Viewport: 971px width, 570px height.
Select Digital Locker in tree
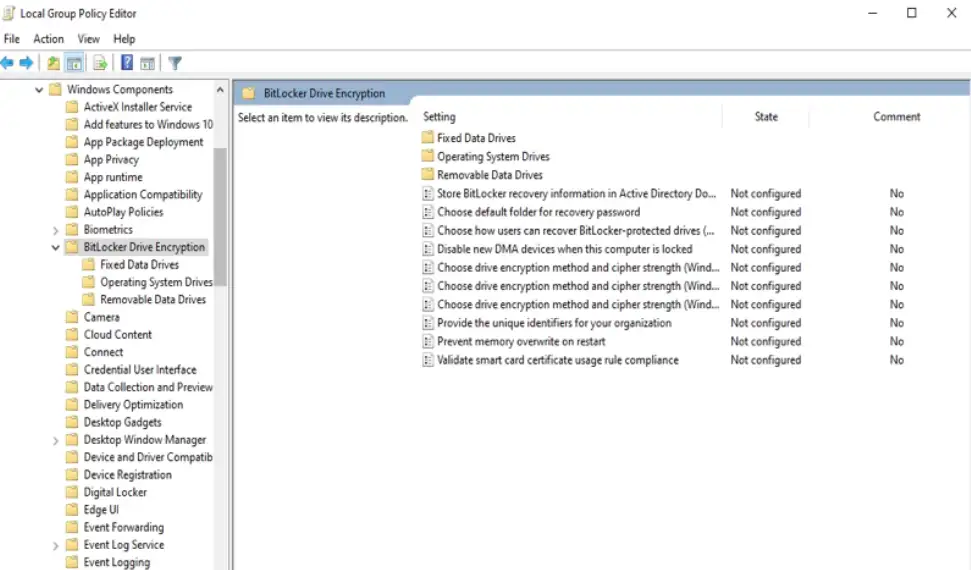[x=115, y=492]
